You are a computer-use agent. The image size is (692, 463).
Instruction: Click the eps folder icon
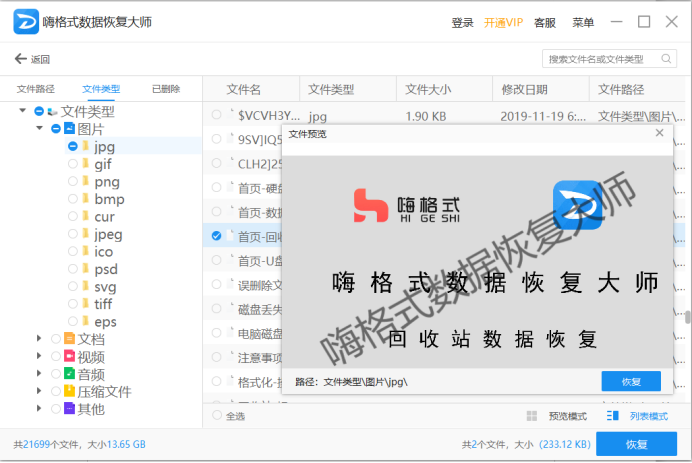tap(86, 321)
